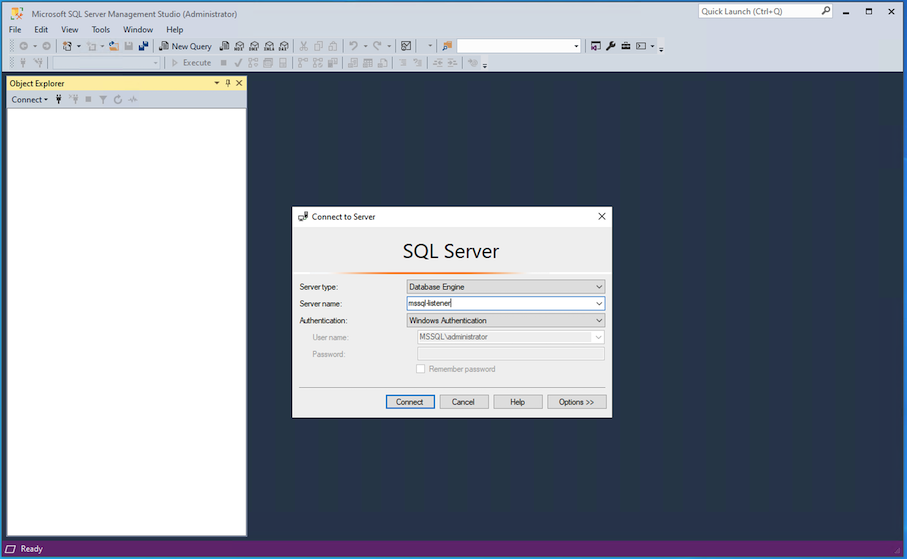Open the Help menu
Screen dimensions: 907x559
[175, 30]
